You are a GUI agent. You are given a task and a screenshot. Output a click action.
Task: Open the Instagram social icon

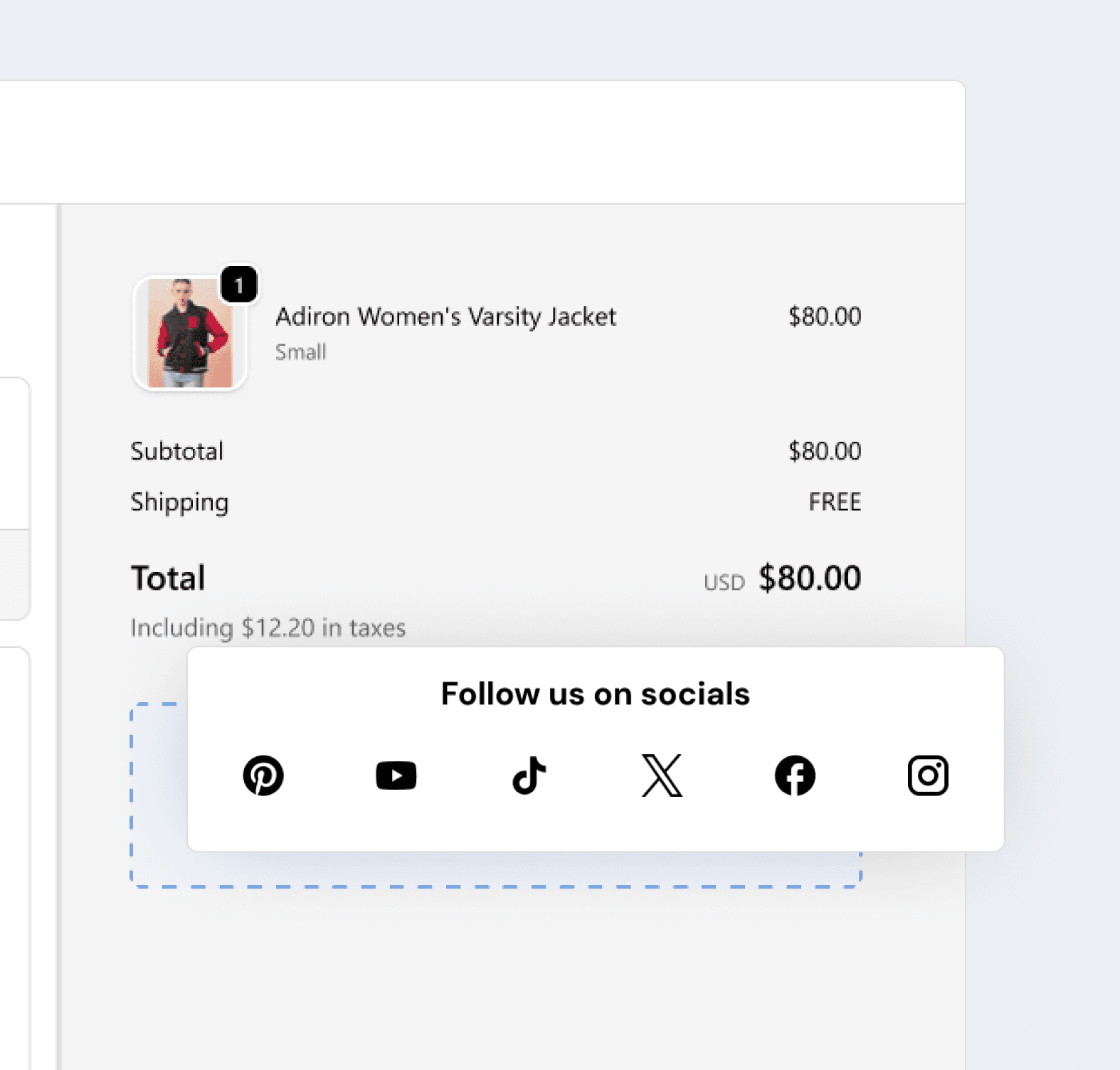pos(928,775)
